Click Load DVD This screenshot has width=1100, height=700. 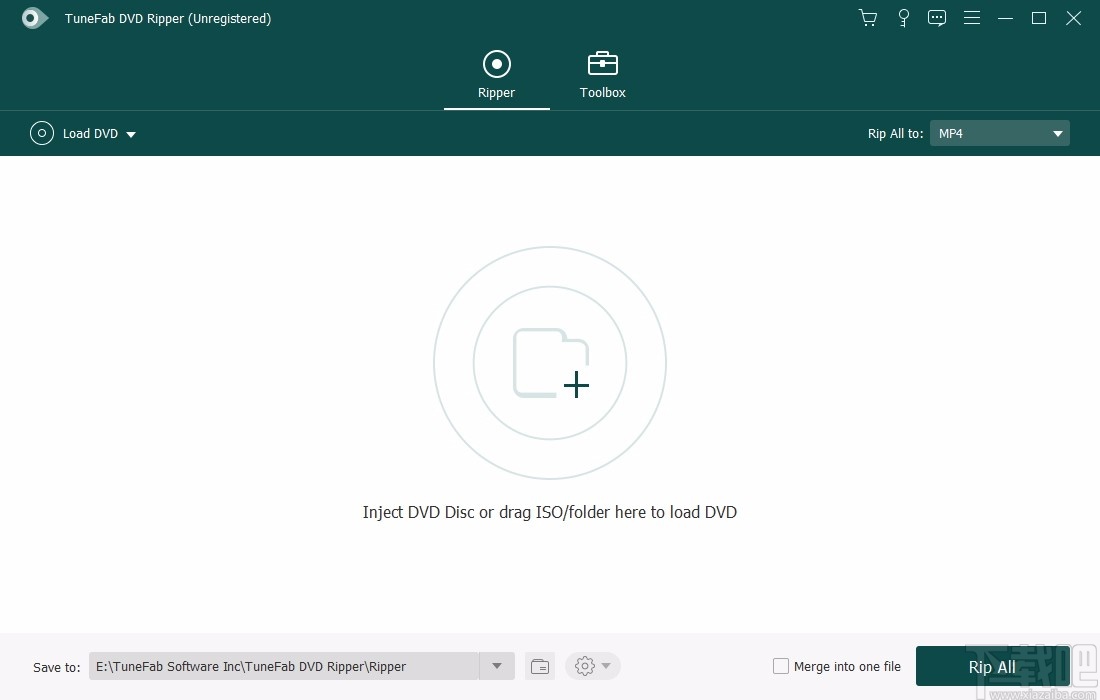click(90, 133)
